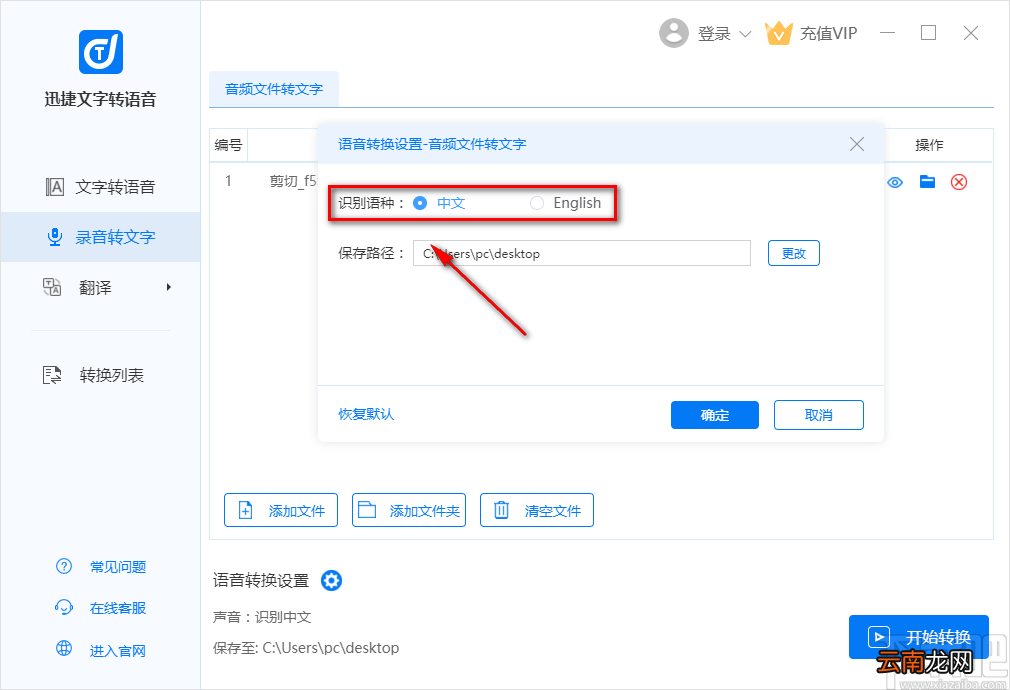Open the 语音转换设置 gear icon

click(331, 580)
